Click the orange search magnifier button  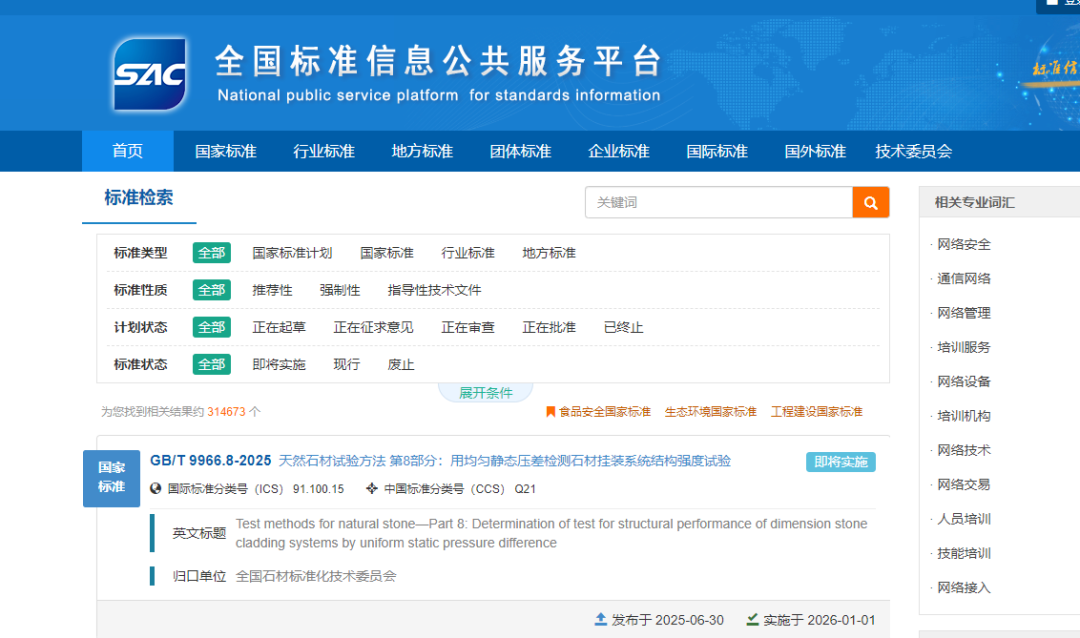[871, 203]
